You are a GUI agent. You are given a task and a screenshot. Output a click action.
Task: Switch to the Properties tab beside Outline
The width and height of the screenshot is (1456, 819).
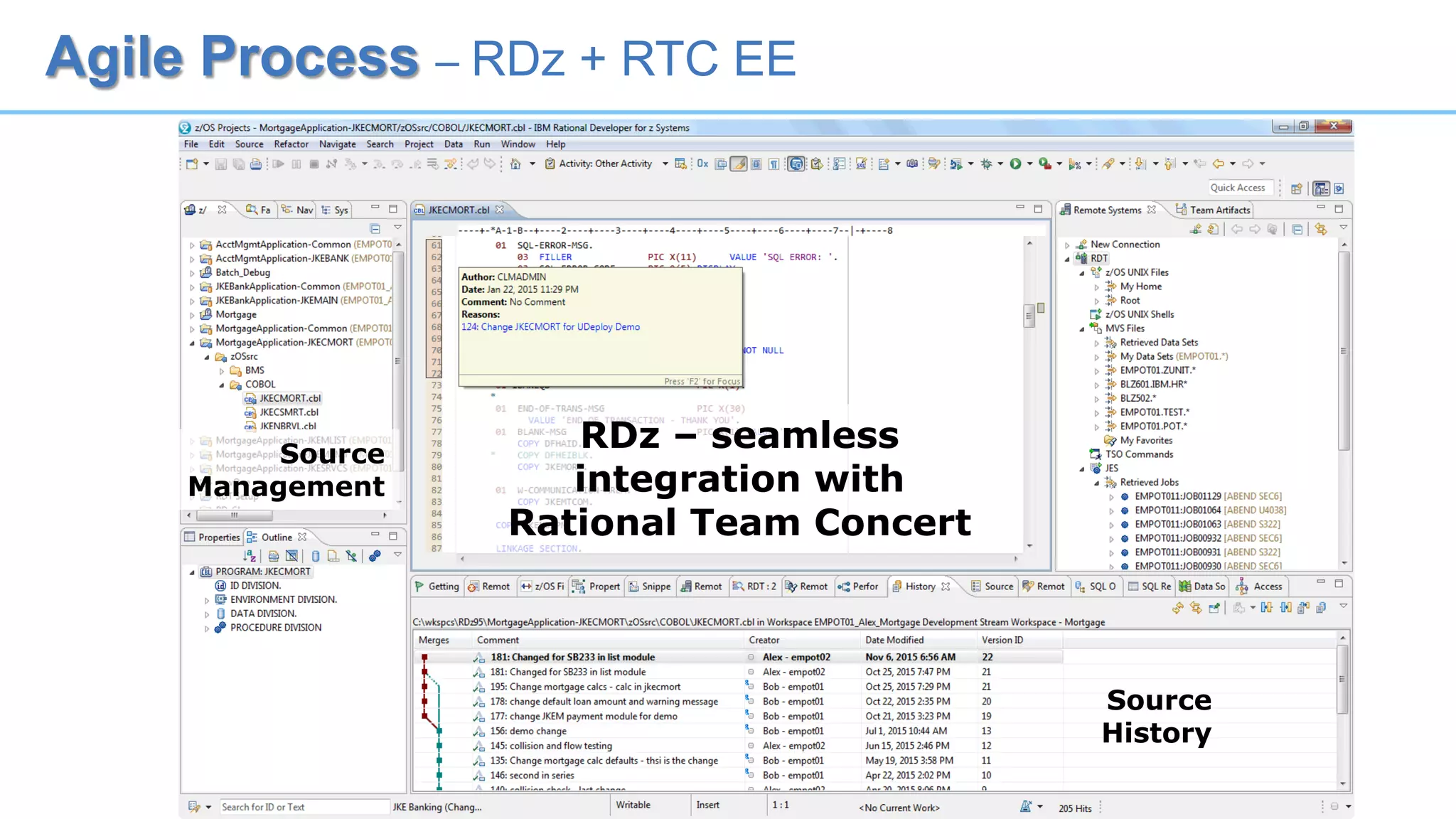click(213, 537)
